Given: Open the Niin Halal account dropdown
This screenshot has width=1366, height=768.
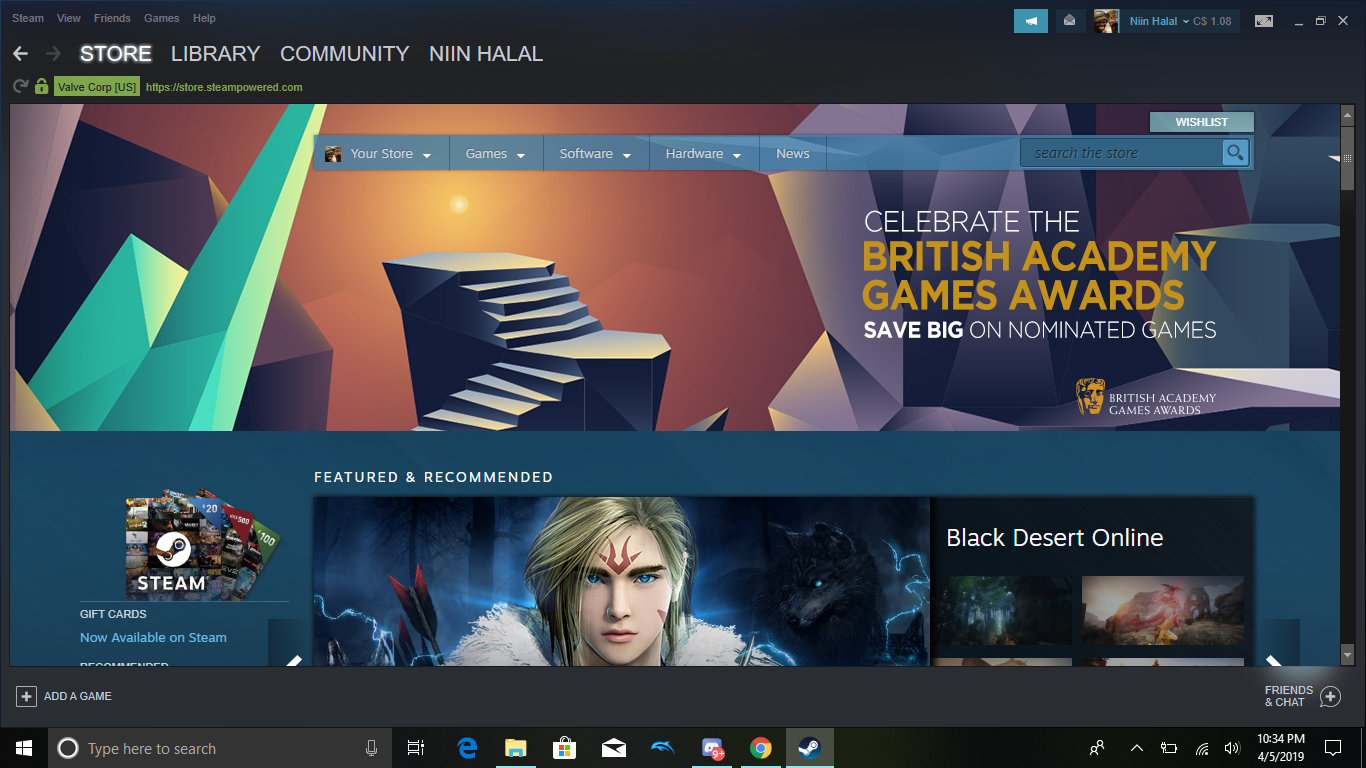Looking at the screenshot, I should [x=1160, y=21].
